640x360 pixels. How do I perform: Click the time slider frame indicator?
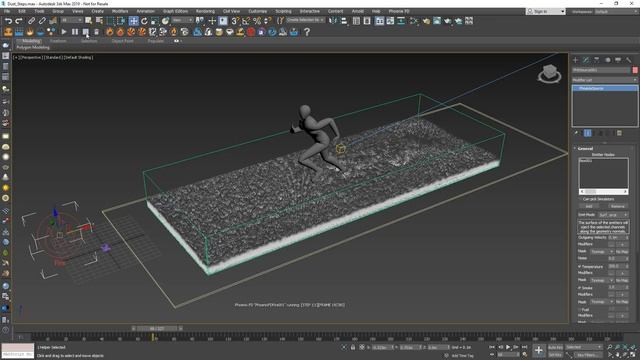157,328
